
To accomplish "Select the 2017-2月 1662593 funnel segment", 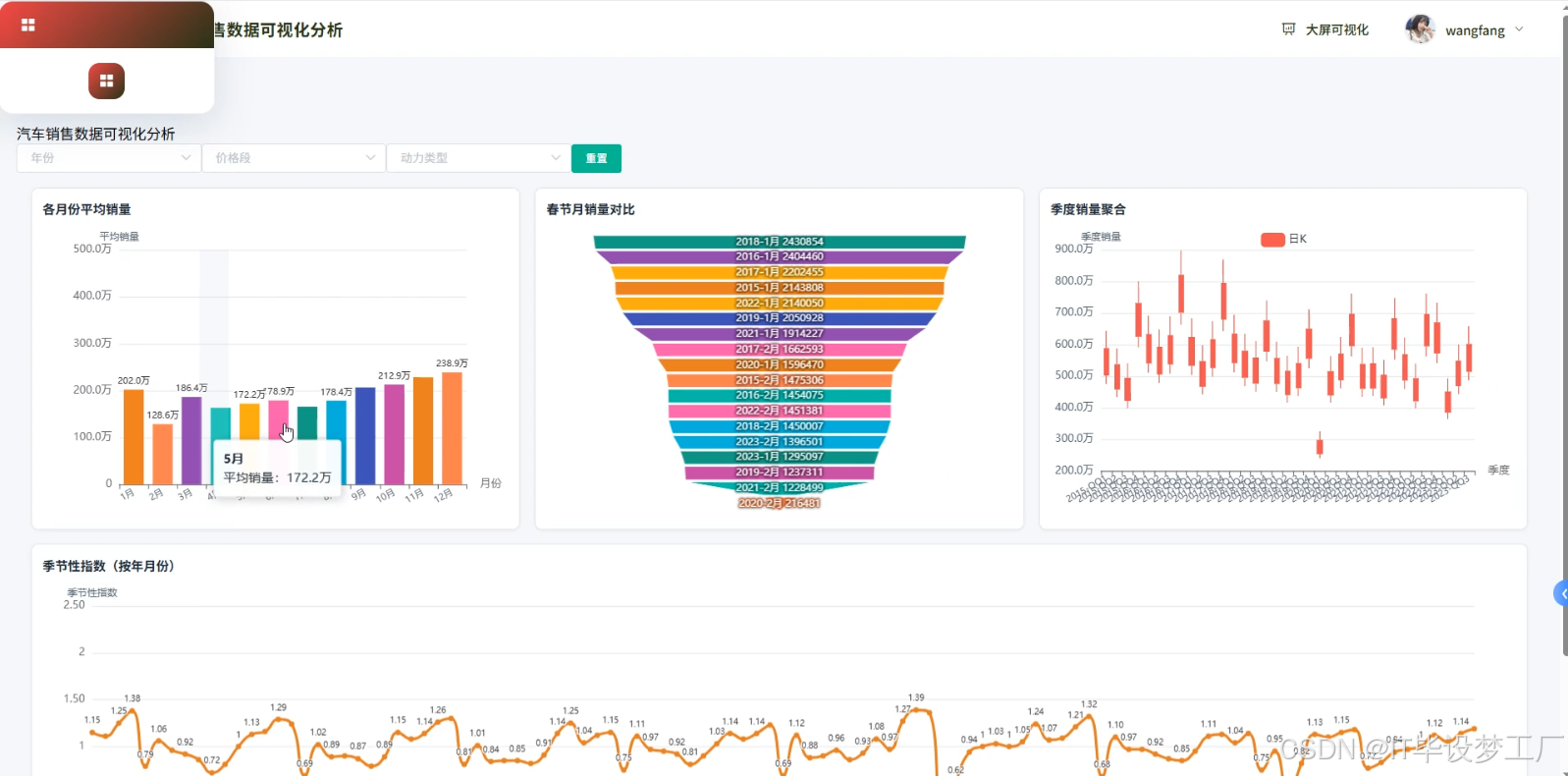I will tap(780, 349).
